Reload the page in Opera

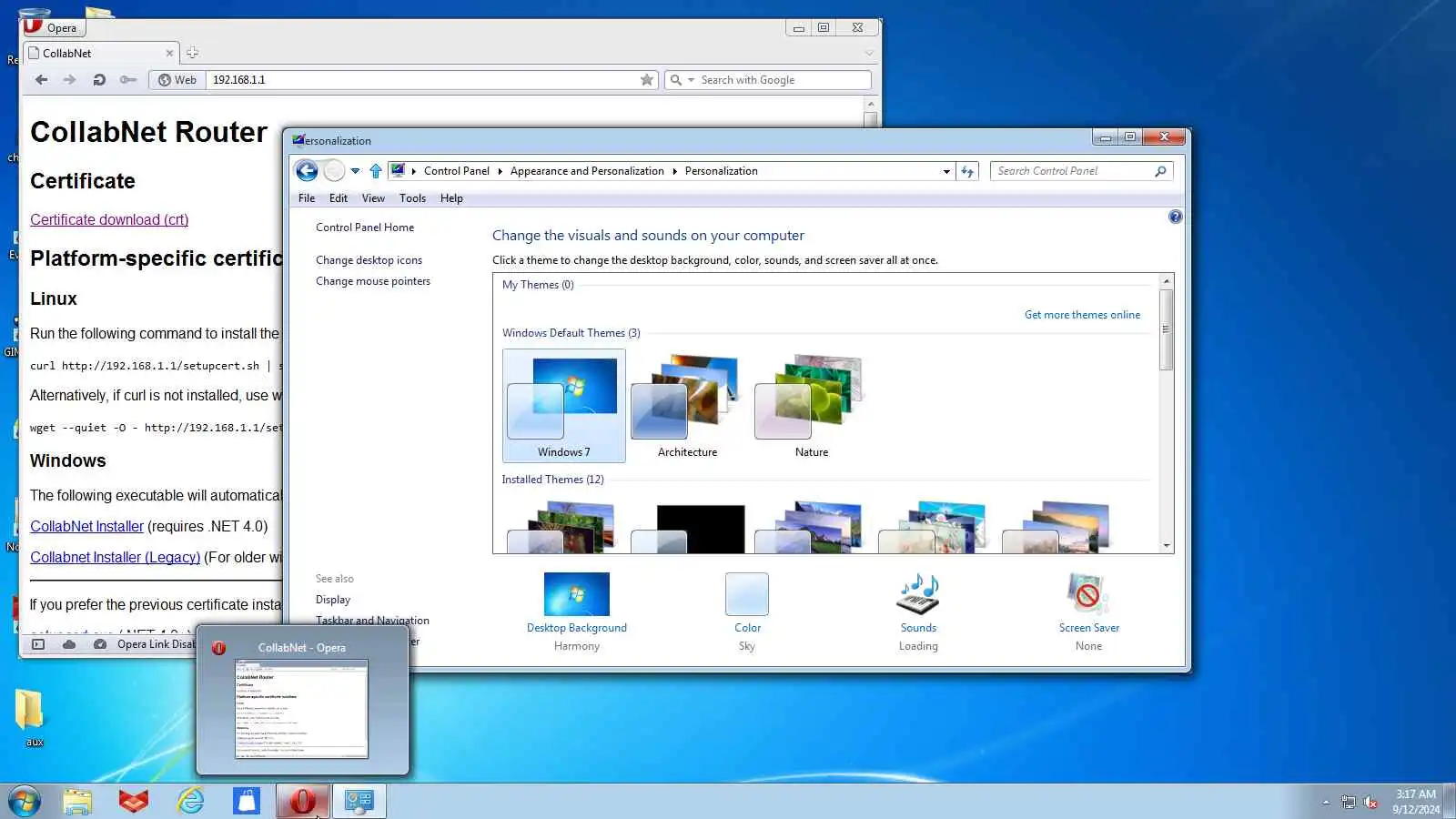(x=99, y=80)
